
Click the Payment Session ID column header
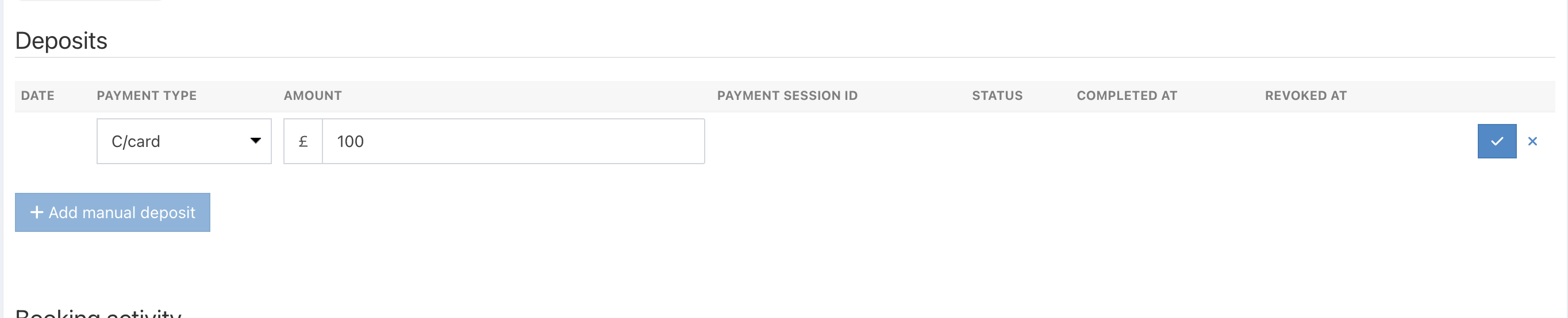click(787, 95)
